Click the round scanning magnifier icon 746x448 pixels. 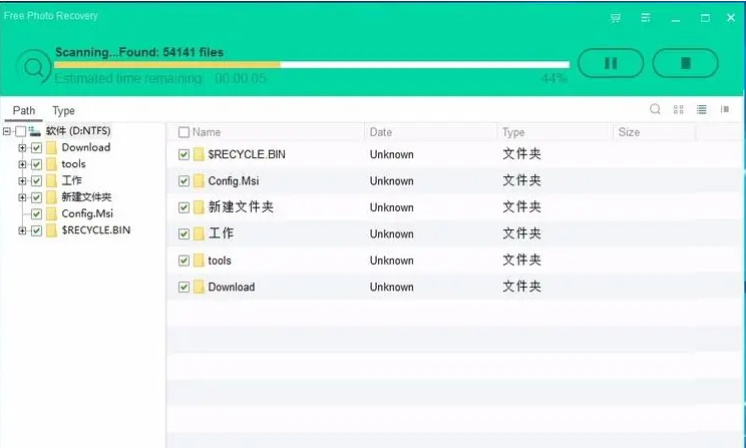(x=35, y=67)
